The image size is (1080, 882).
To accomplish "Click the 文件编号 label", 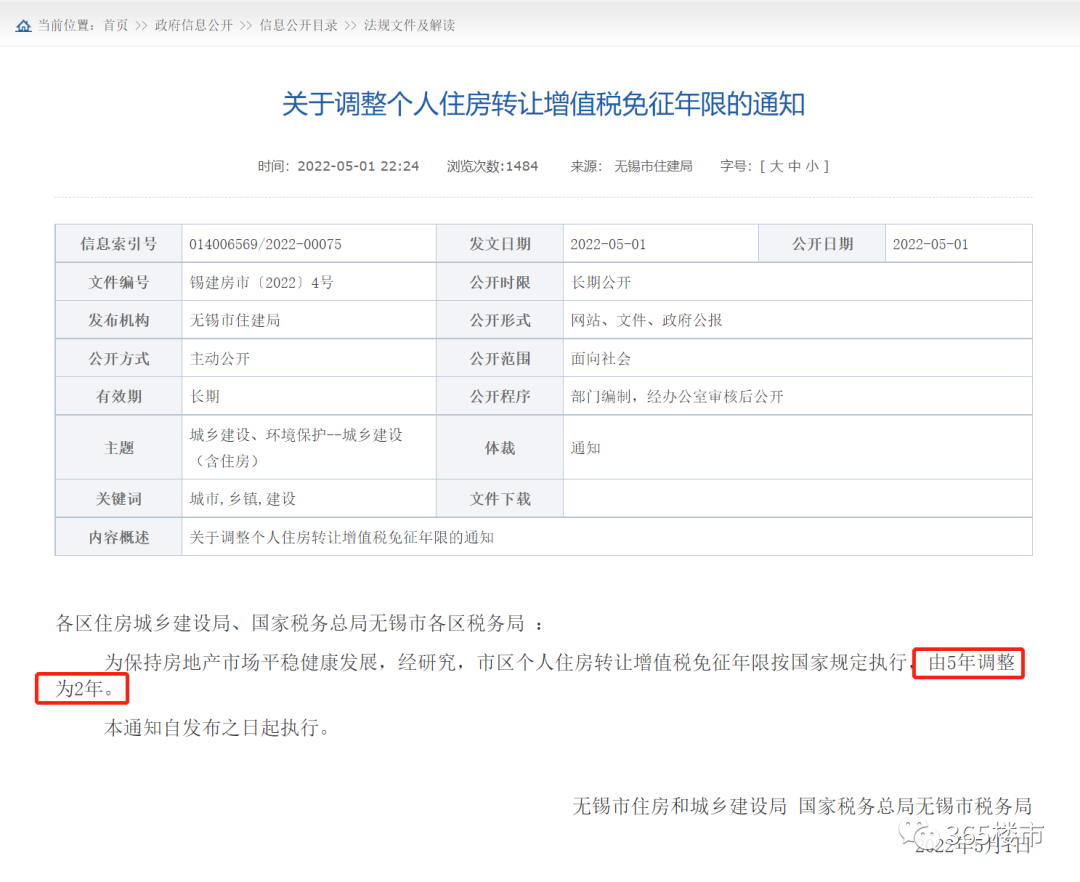I will coord(118,282).
